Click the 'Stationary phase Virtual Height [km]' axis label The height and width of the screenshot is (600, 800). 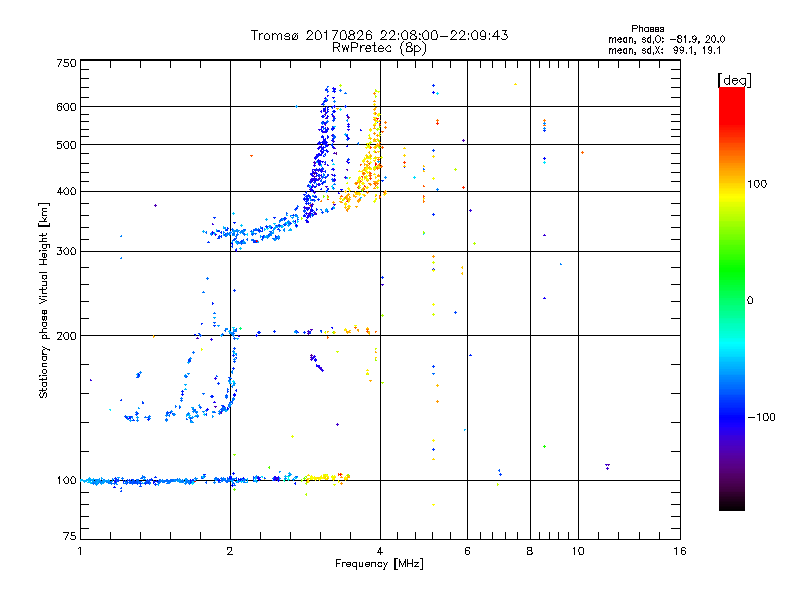pos(43,300)
